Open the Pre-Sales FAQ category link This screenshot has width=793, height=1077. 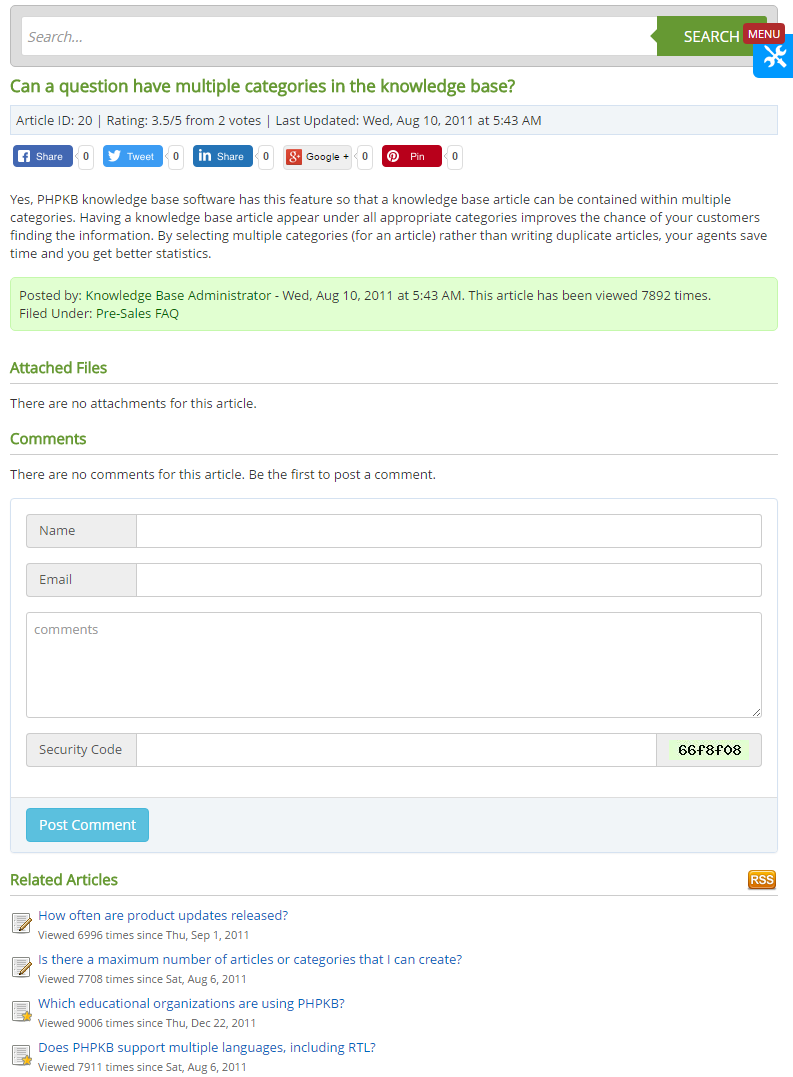[x=137, y=313]
